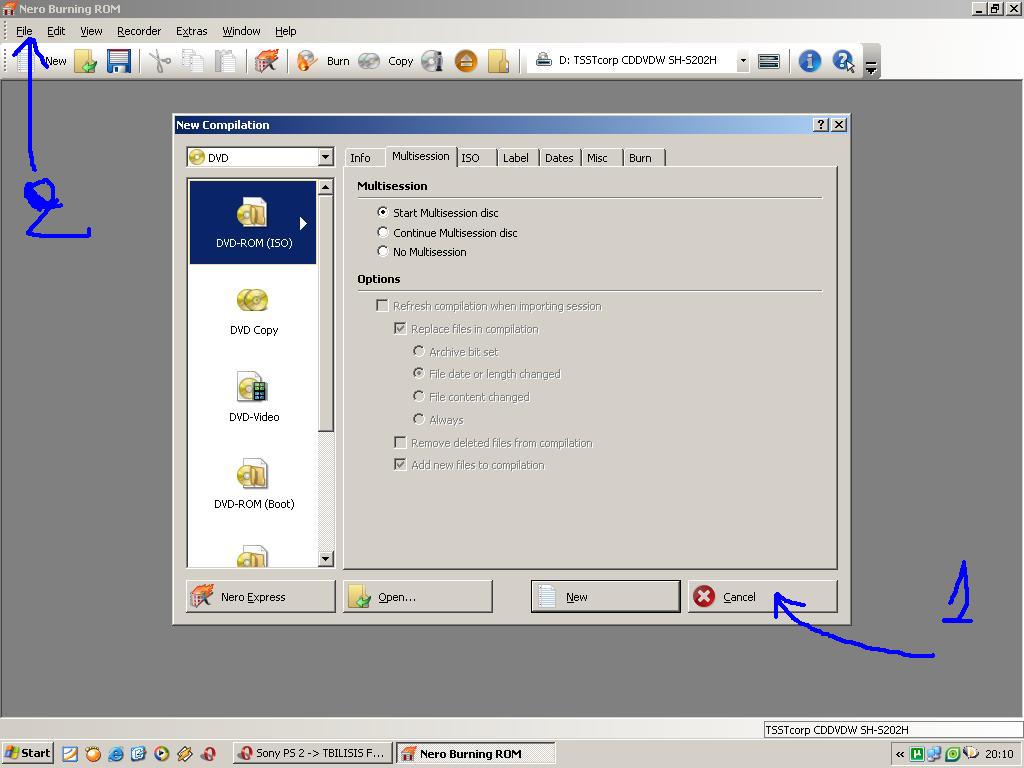Click the blue info circle icon
The image size is (1024, 768).
(810, 61)
